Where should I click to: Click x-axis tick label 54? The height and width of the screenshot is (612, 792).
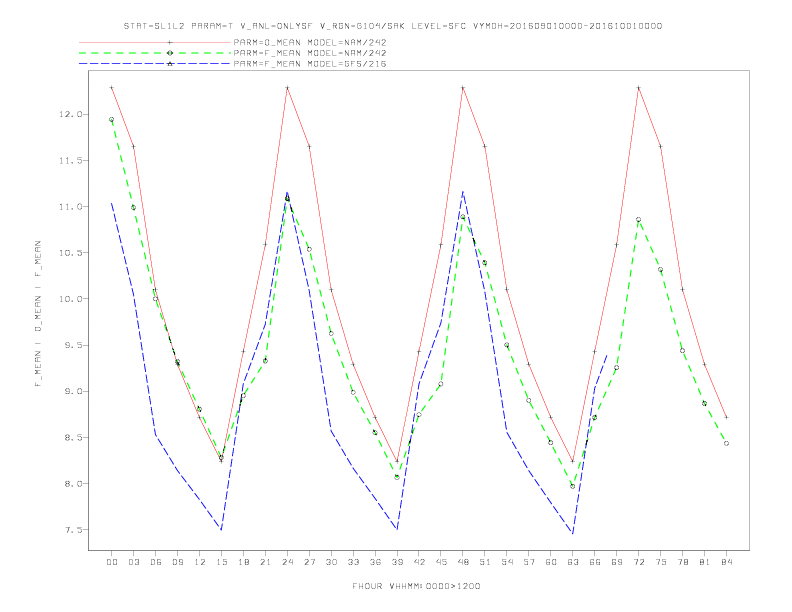coord(507,562)
